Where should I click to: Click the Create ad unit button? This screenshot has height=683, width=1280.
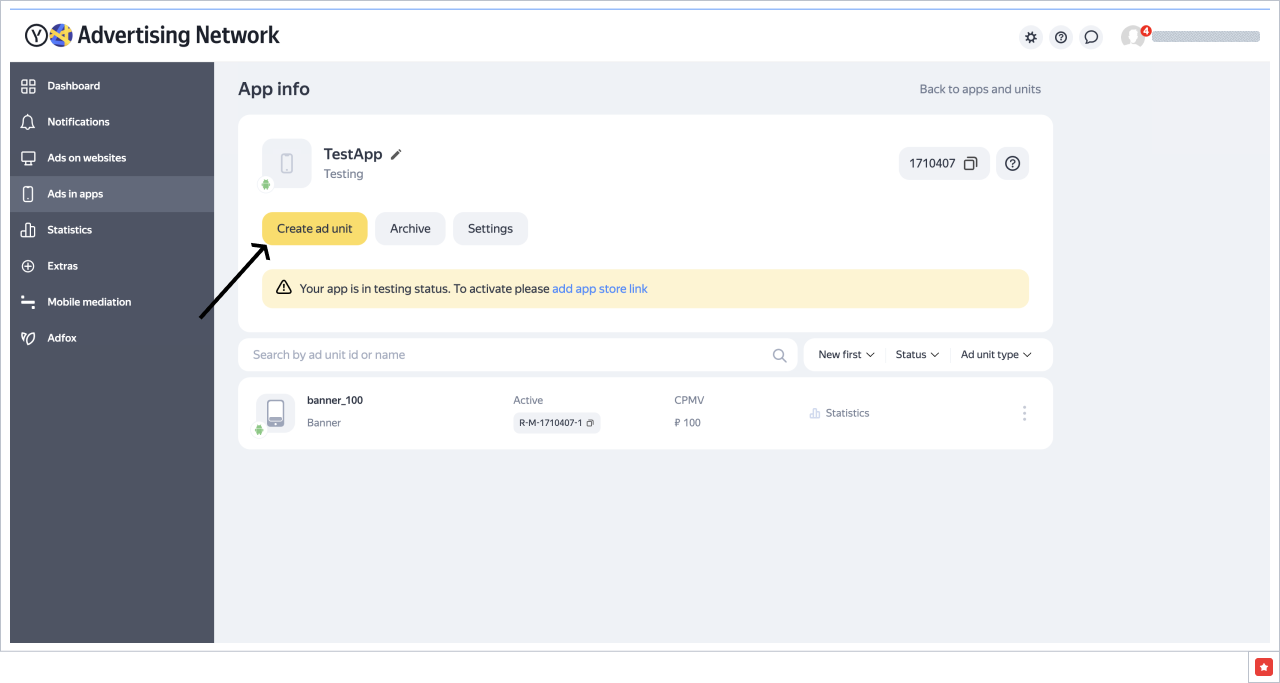coord(314,229)
